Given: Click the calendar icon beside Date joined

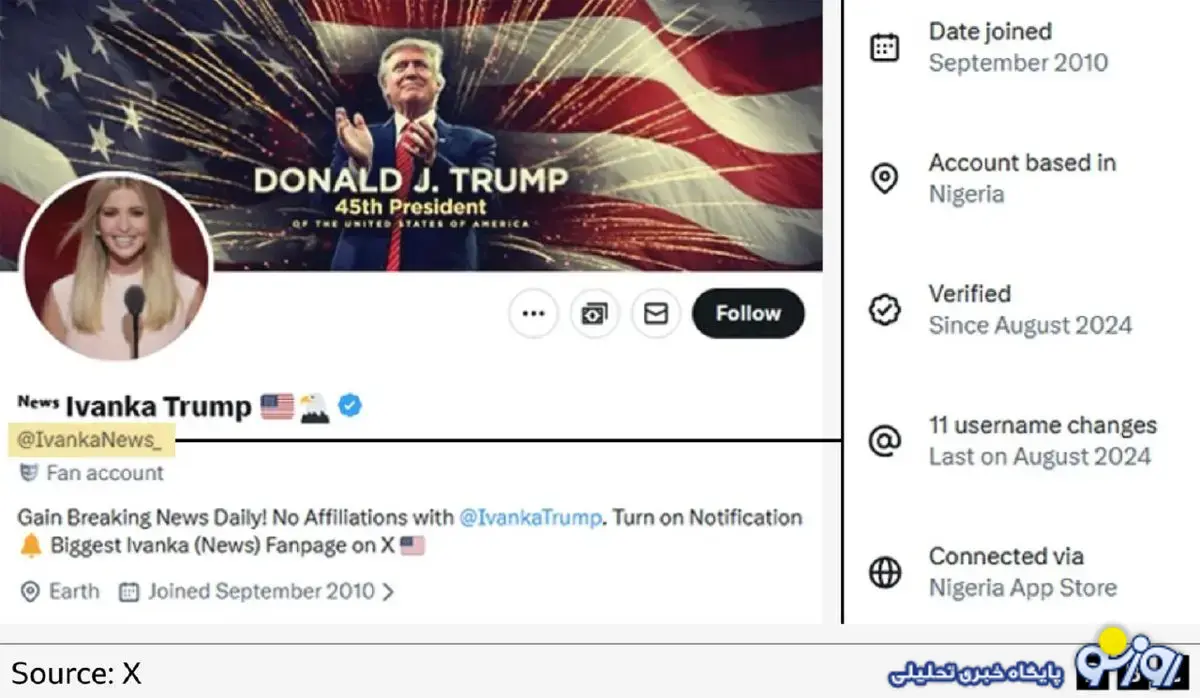Looking at the screenshot, I should [884, 47].
